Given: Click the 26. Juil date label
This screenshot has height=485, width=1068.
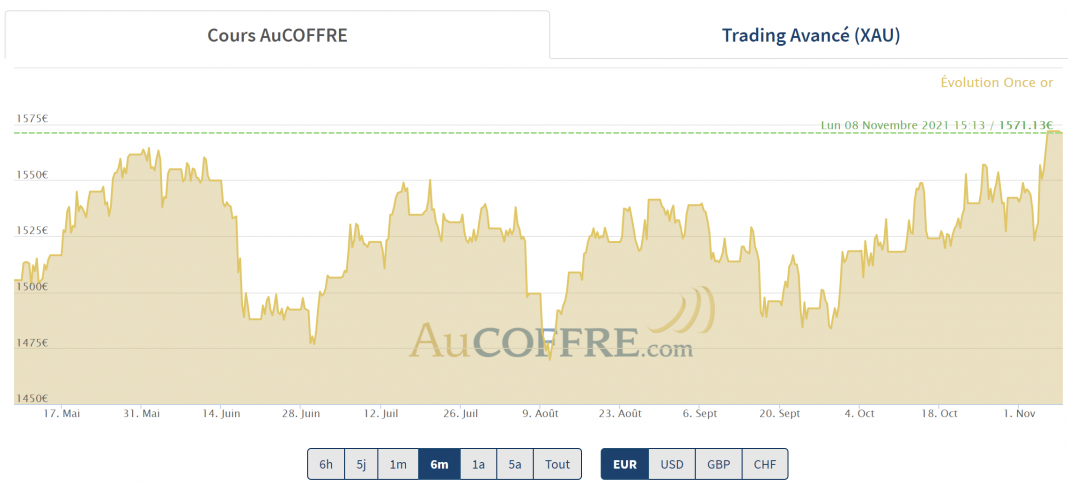Looking at the screenshot, I should pyautogui.click(x=460, y=413).
